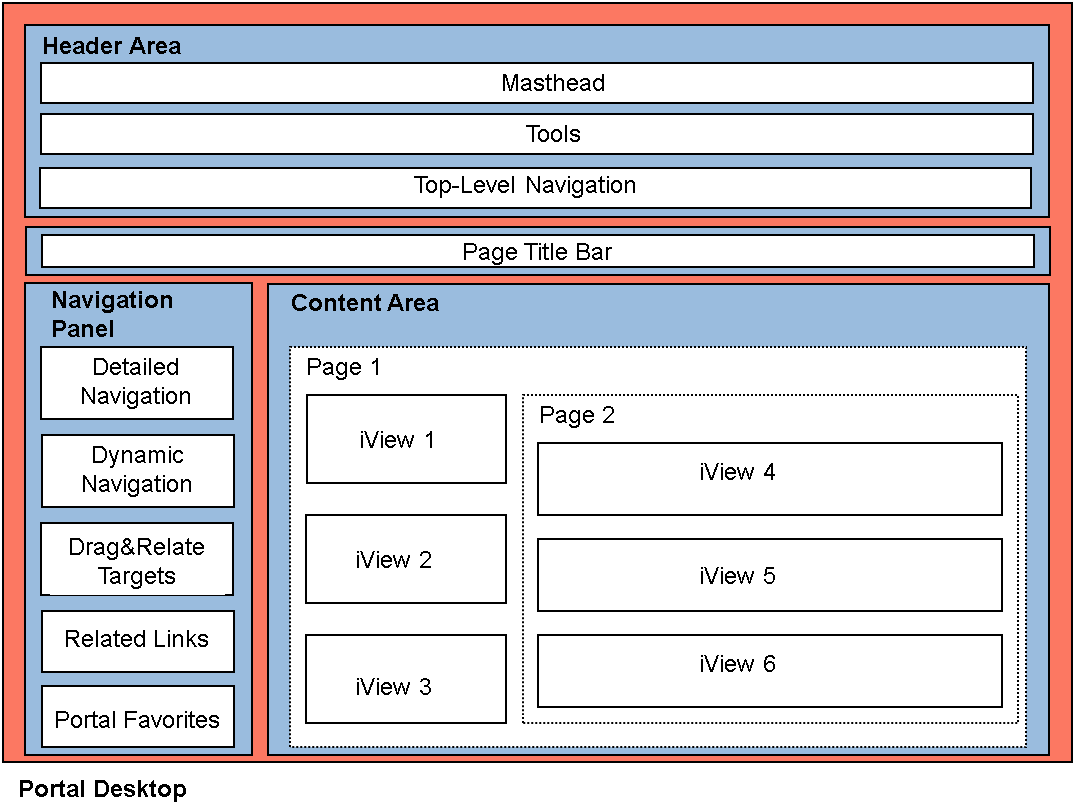This screenshot has width=1075, height=806.
Task: Click the iView 1 box
Action: tap(406, 439)
